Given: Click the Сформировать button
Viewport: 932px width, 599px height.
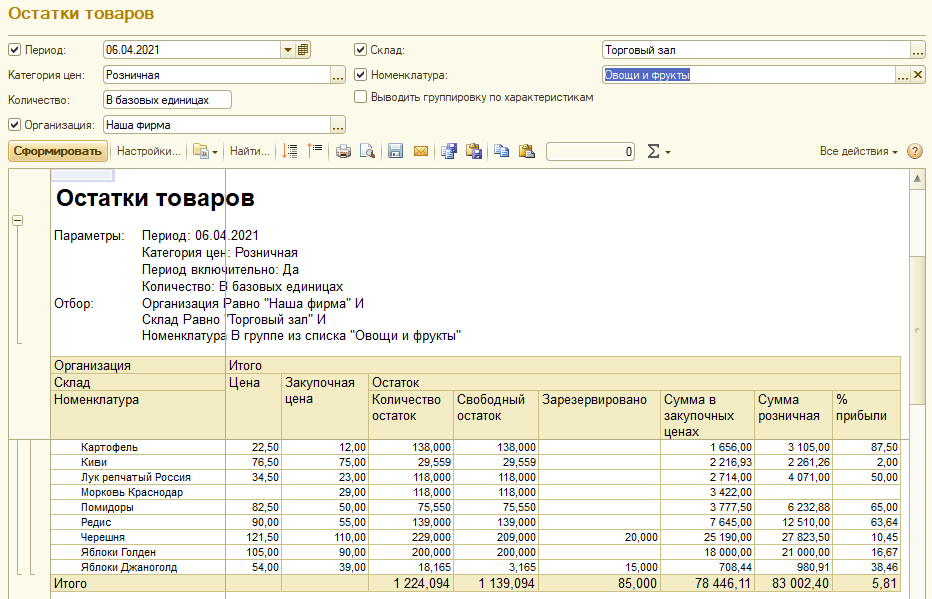Looking at the screenshot, I should 58,151.
